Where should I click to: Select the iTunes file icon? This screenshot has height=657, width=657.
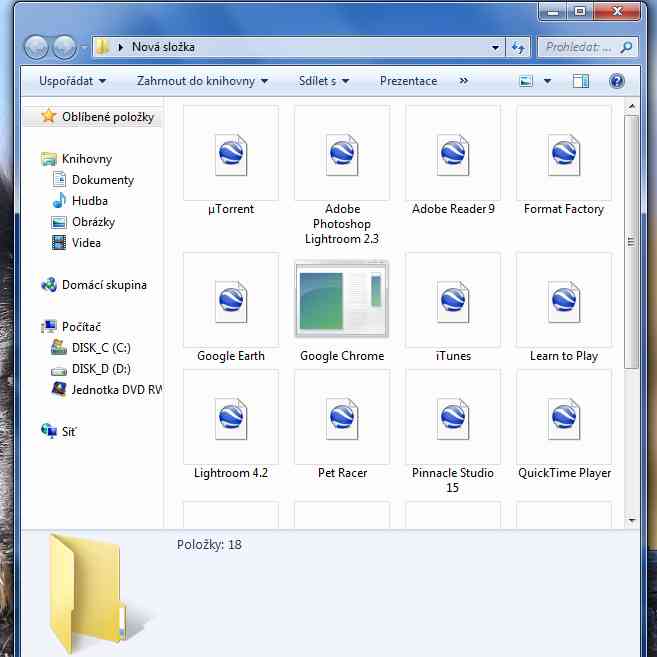pyautogui.click(x=453, y=301)
